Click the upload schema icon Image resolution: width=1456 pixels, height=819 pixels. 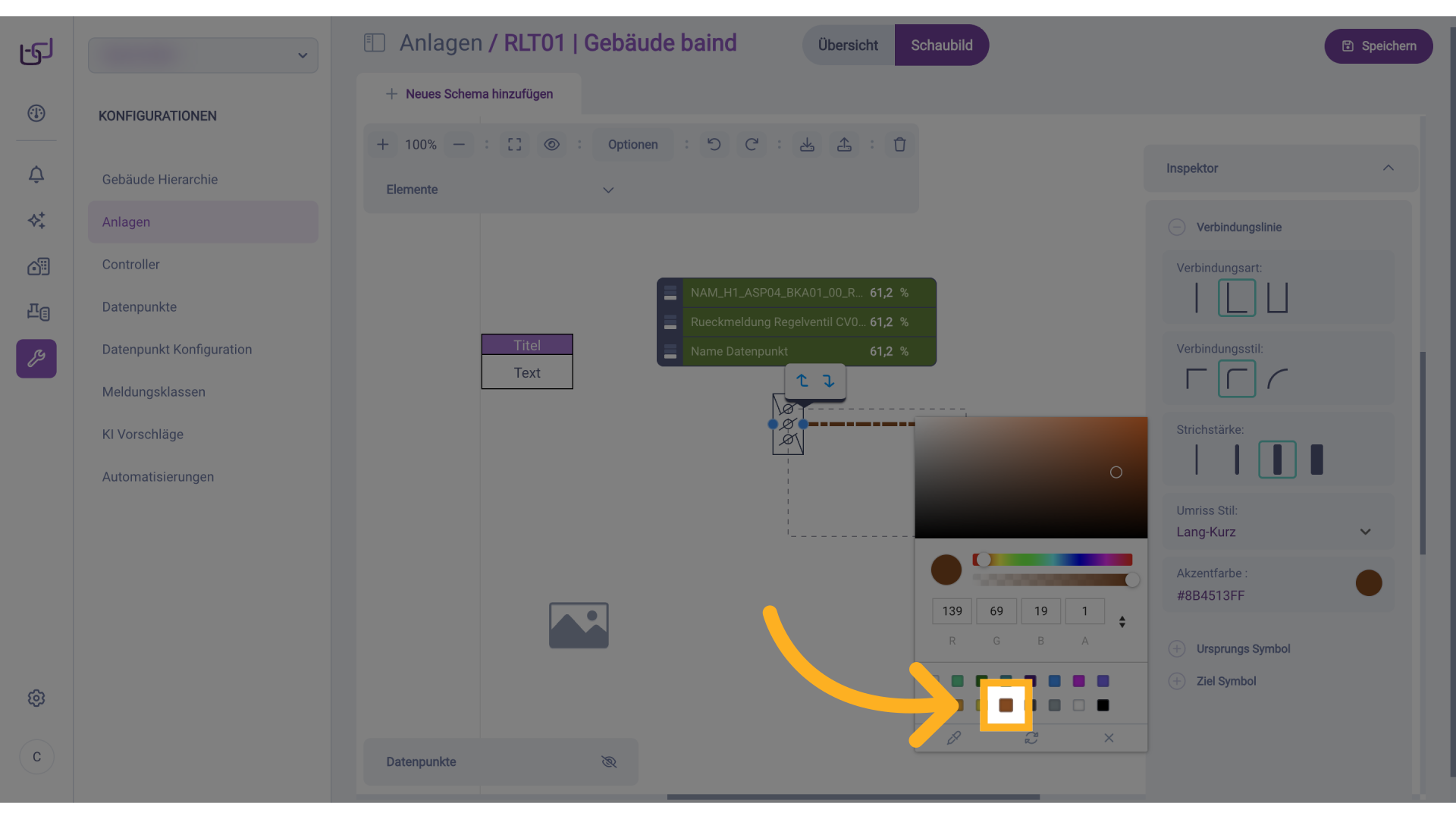click(844, 144)
